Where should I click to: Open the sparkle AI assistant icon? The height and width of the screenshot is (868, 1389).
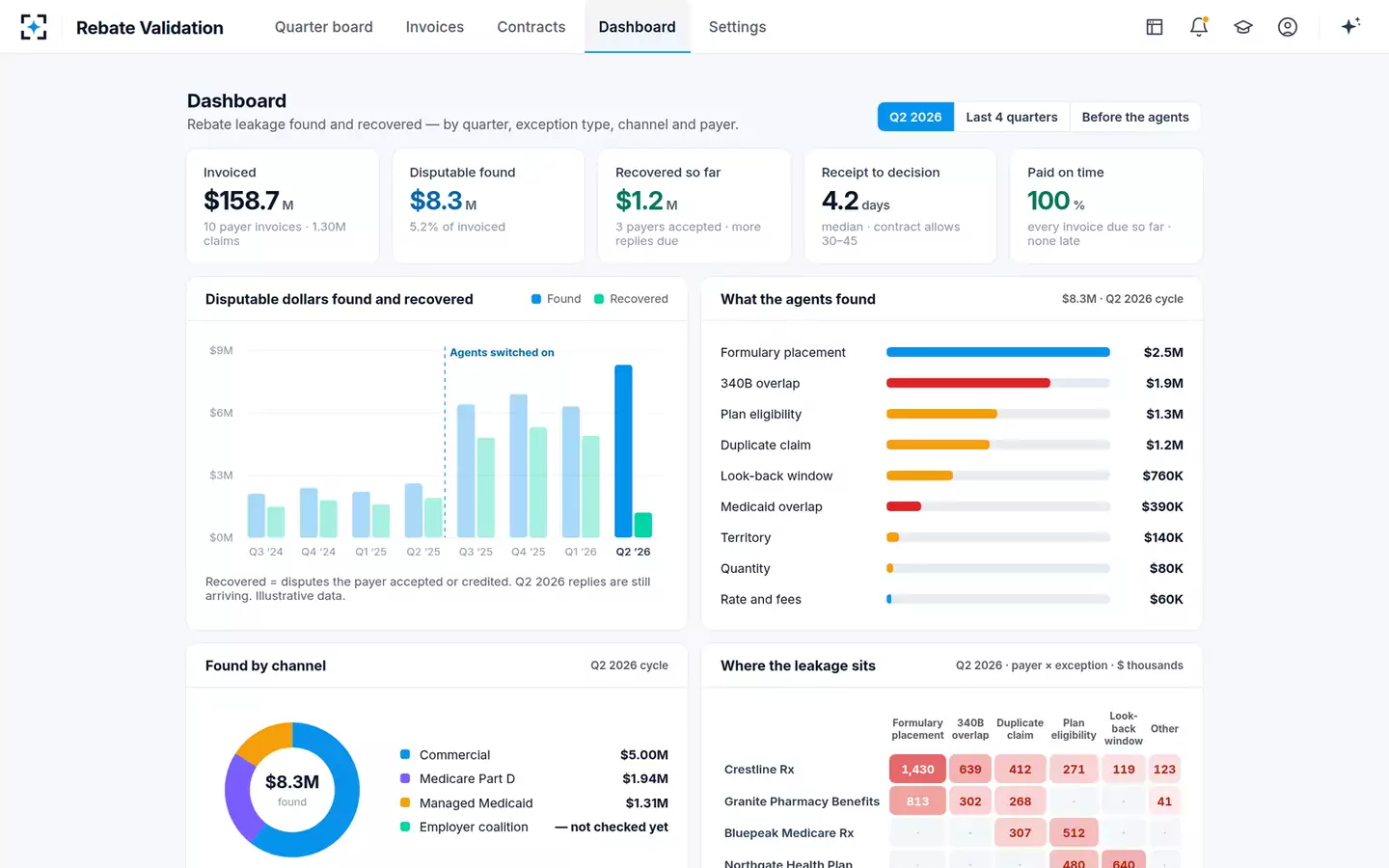point(1350,26)
